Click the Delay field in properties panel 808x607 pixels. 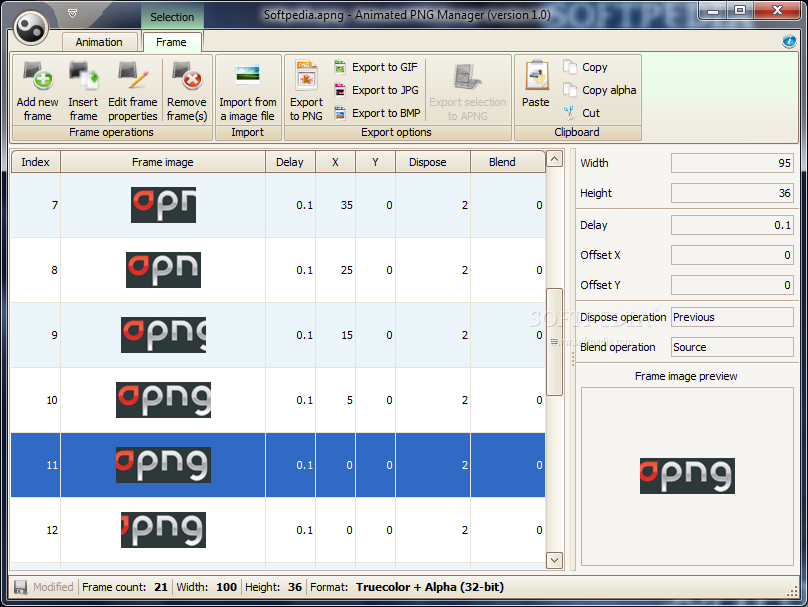[x=732, y=225]
